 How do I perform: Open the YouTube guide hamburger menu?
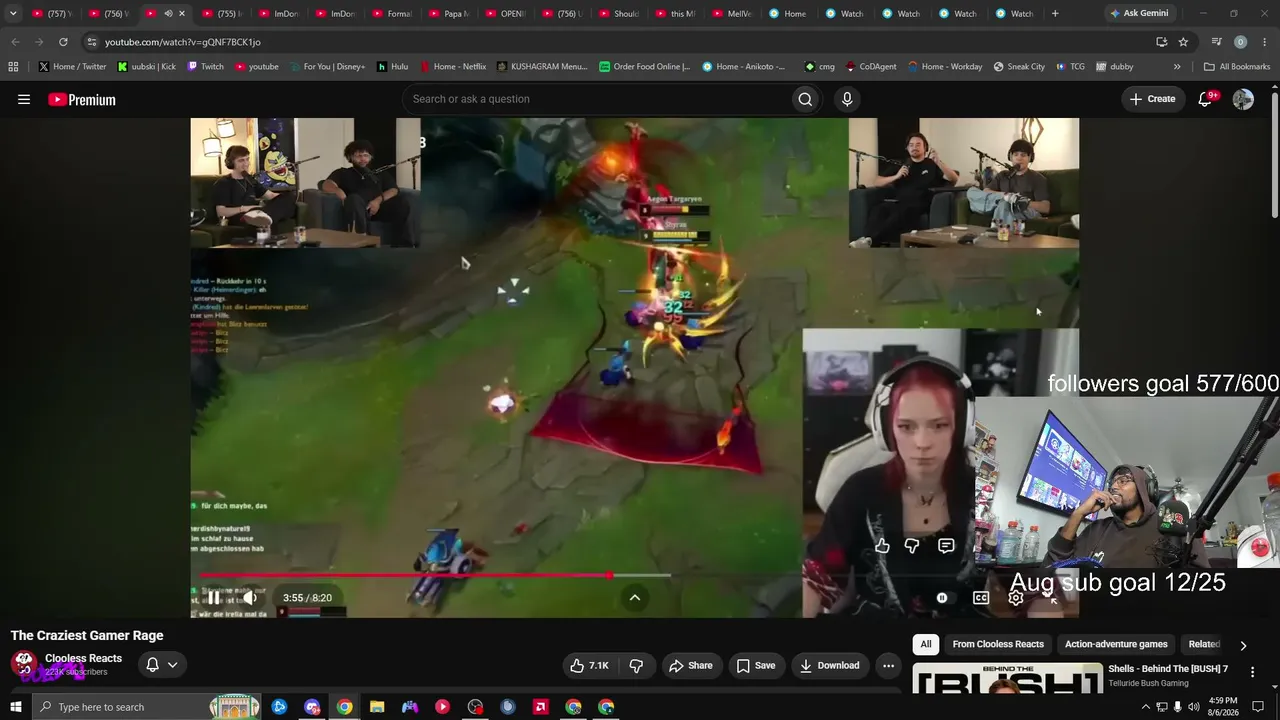coord(24,99)
